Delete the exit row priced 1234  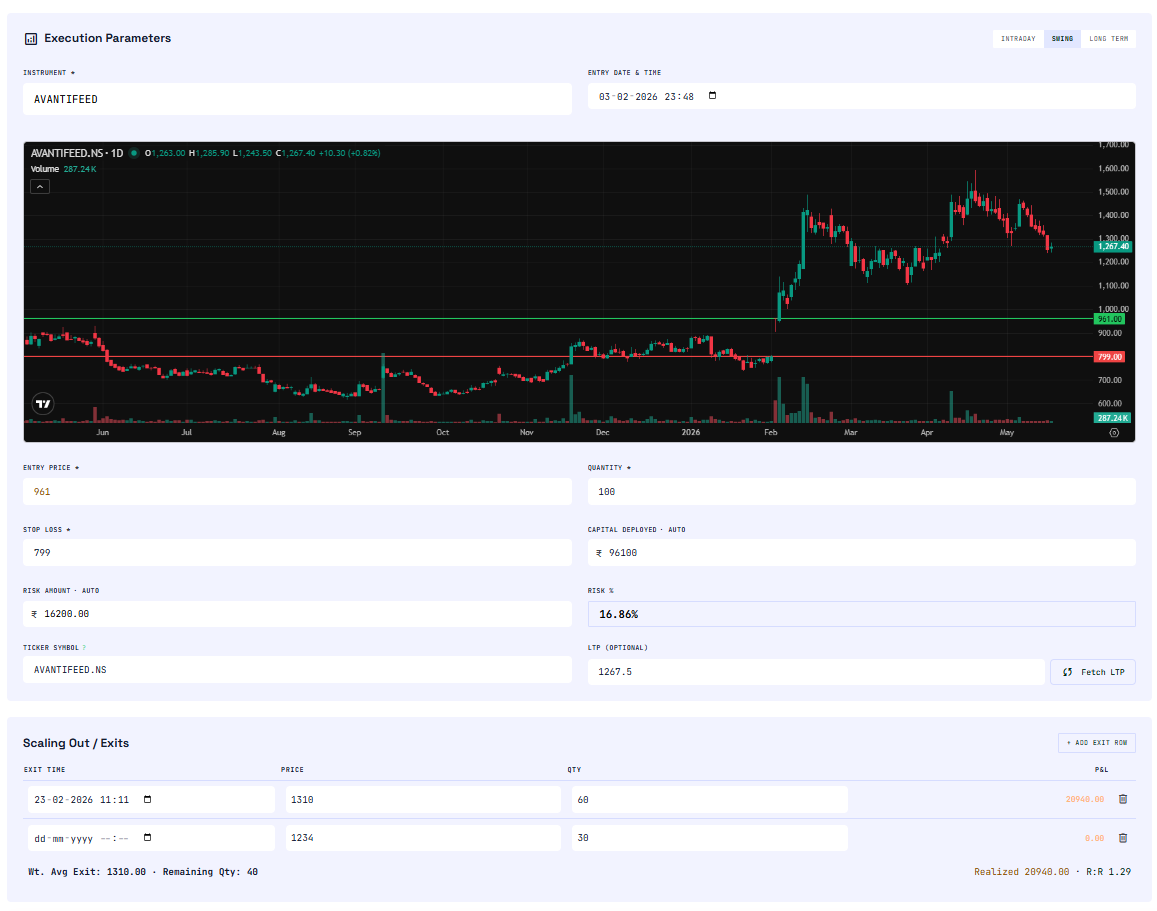(1123, 838)
